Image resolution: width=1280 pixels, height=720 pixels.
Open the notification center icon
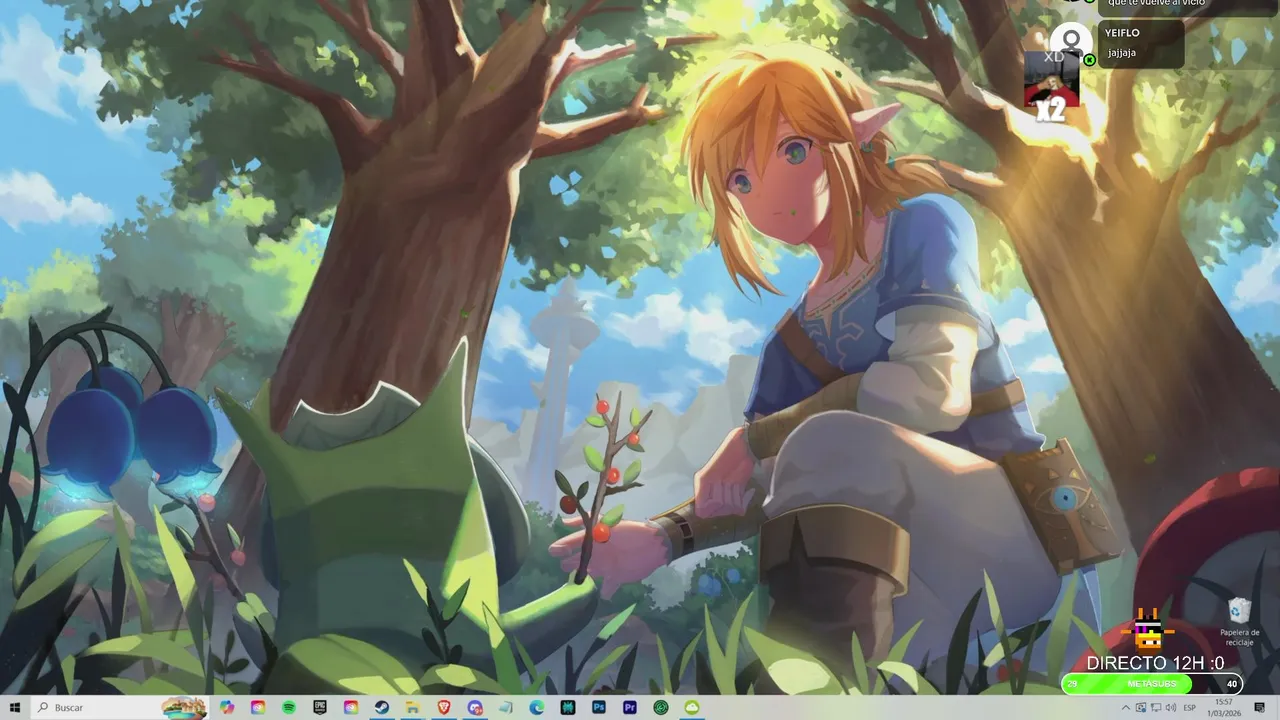pos(1260,707)
